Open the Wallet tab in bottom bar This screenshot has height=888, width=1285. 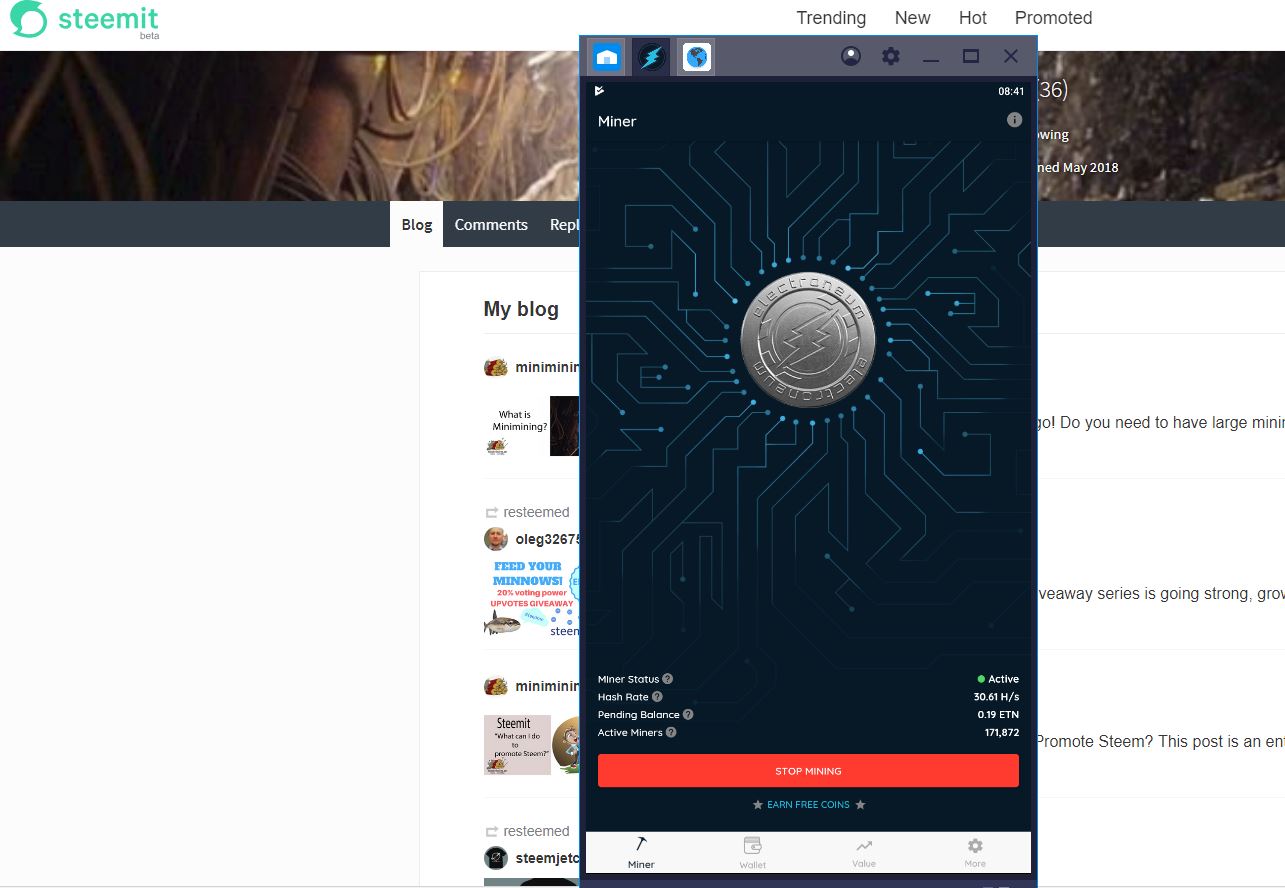(x=753, y=852)
